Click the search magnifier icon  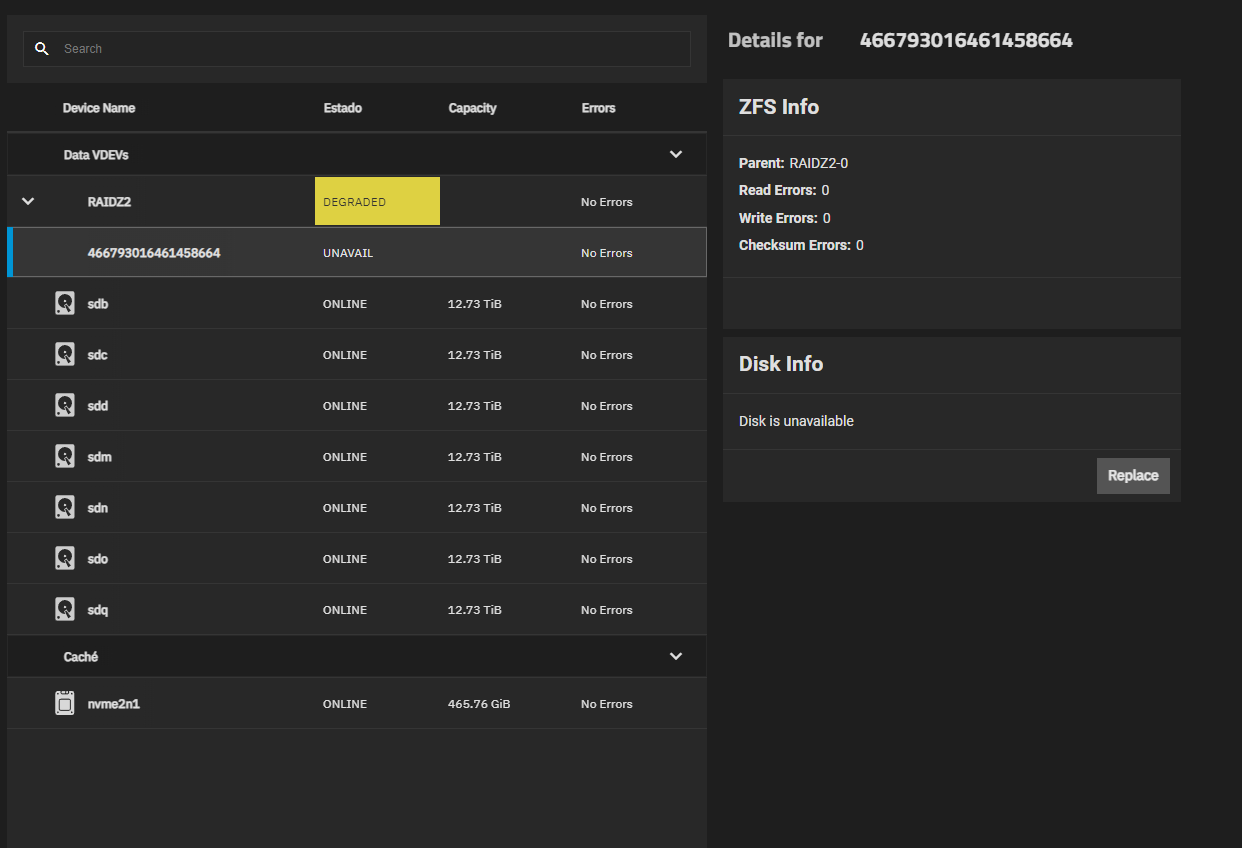[41, 48]
